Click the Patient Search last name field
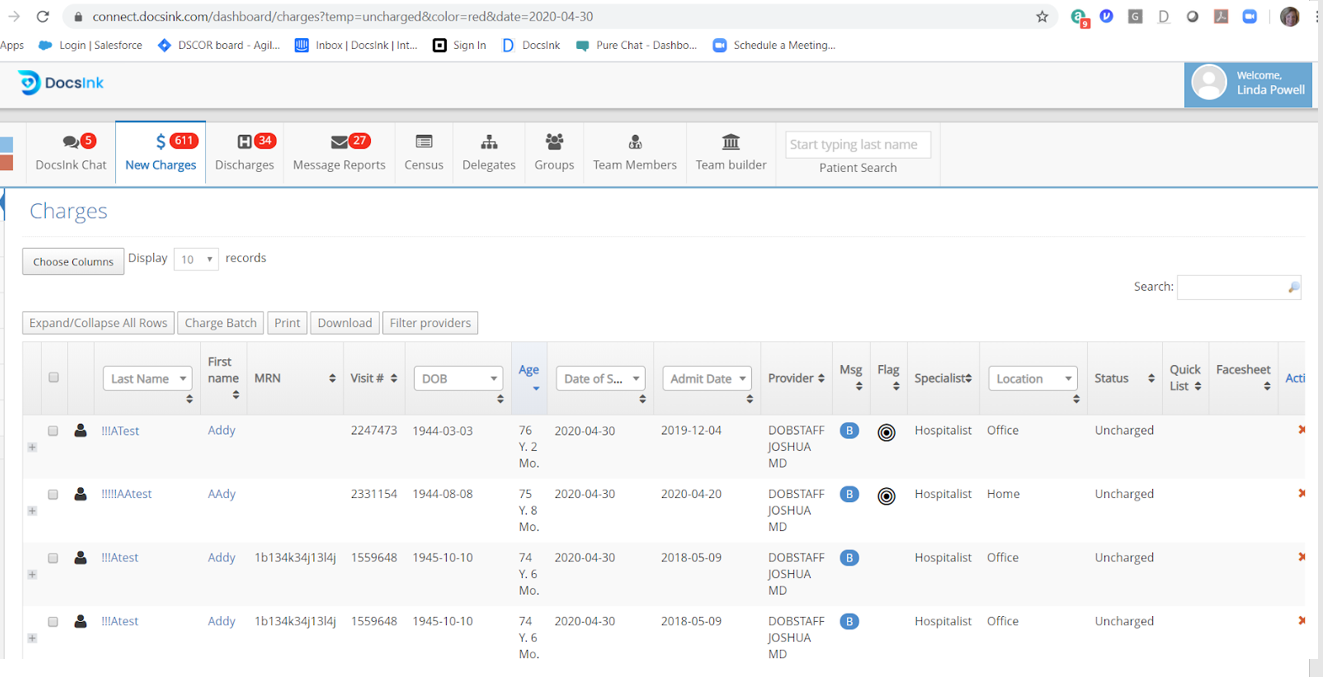This screenshot has width=1323, height=677. pos(858,144)
